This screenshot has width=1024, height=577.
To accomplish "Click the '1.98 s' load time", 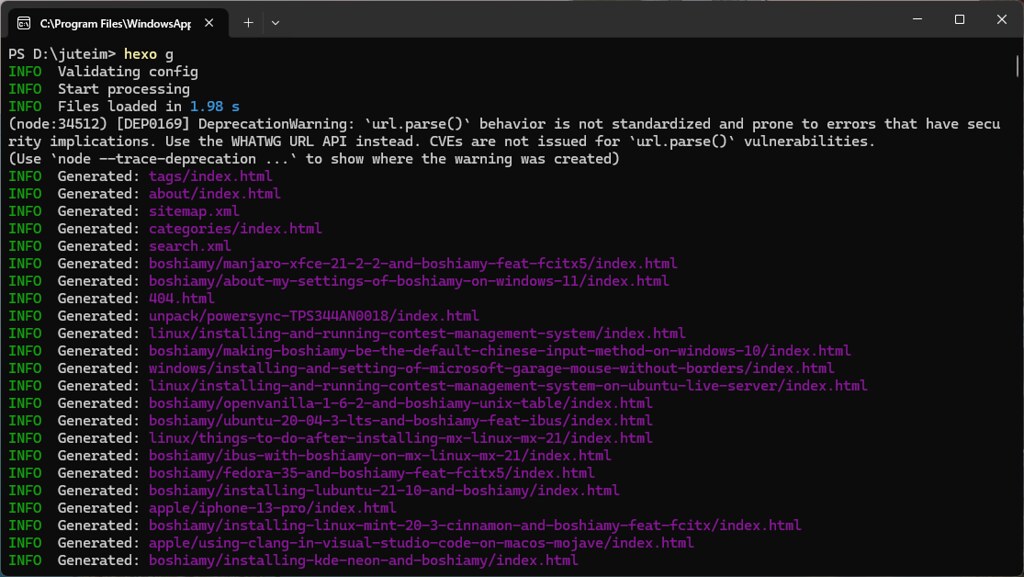I will 215,106.
